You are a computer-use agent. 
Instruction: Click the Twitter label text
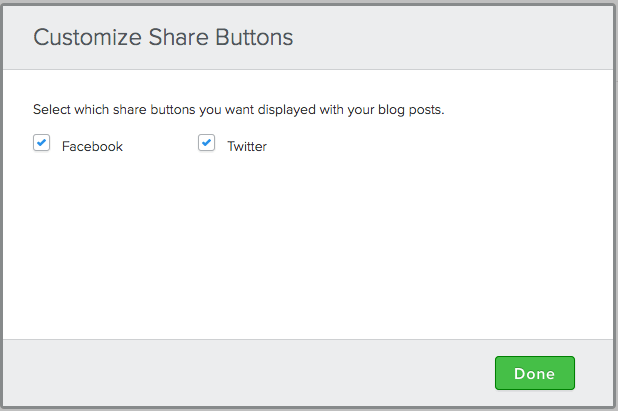tap(247, 147)
